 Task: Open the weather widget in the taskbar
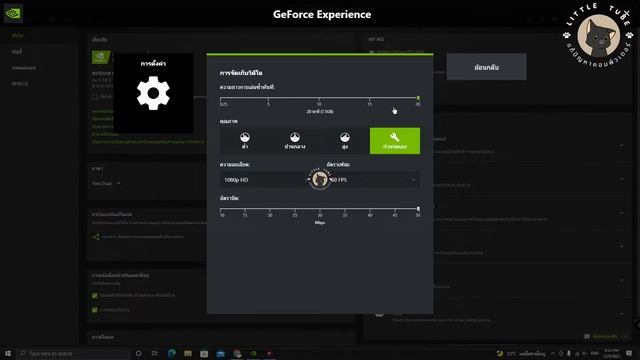tap(521, 353)
